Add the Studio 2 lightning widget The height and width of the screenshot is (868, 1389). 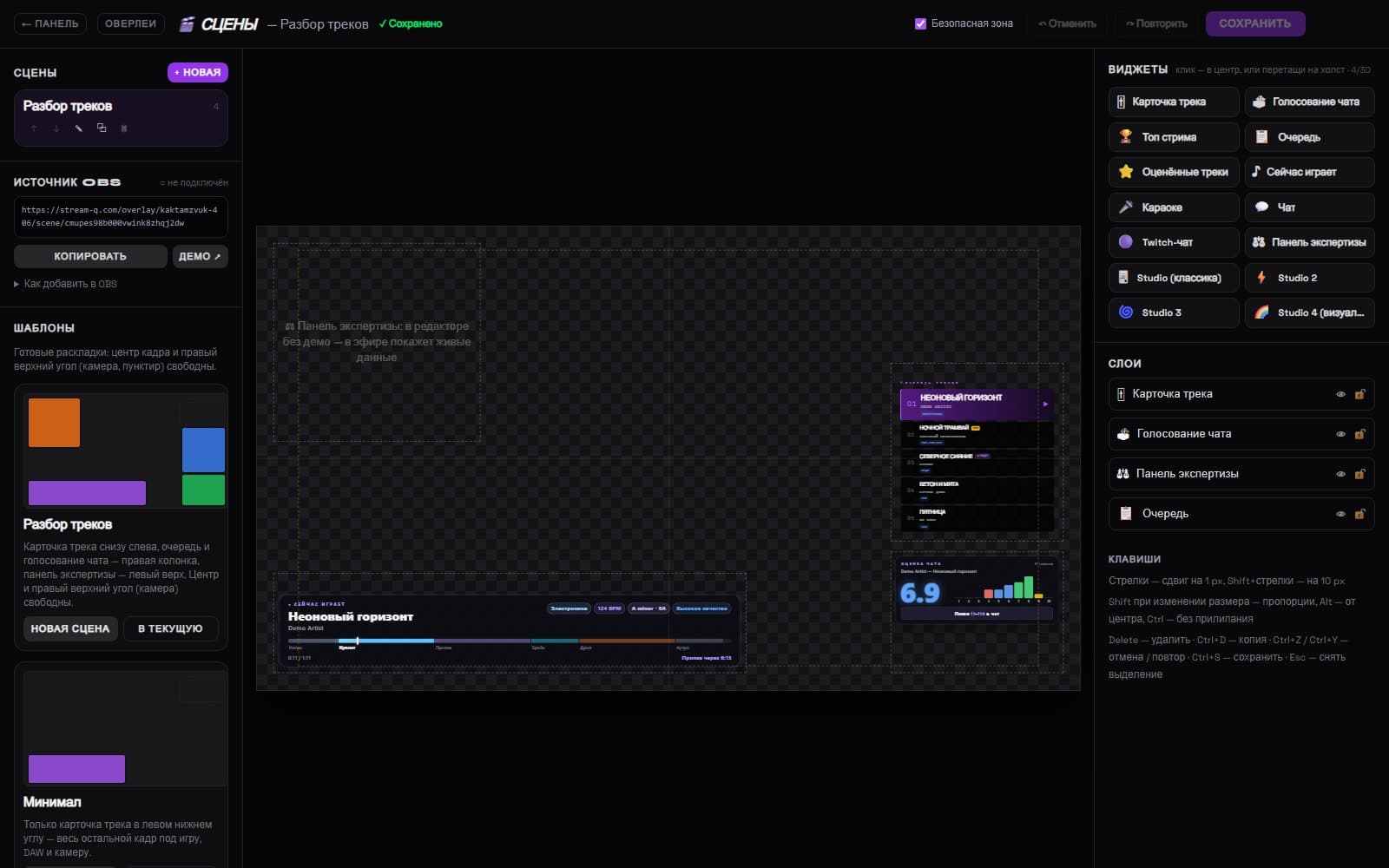pyautogui.click(x=1309, y=278)
